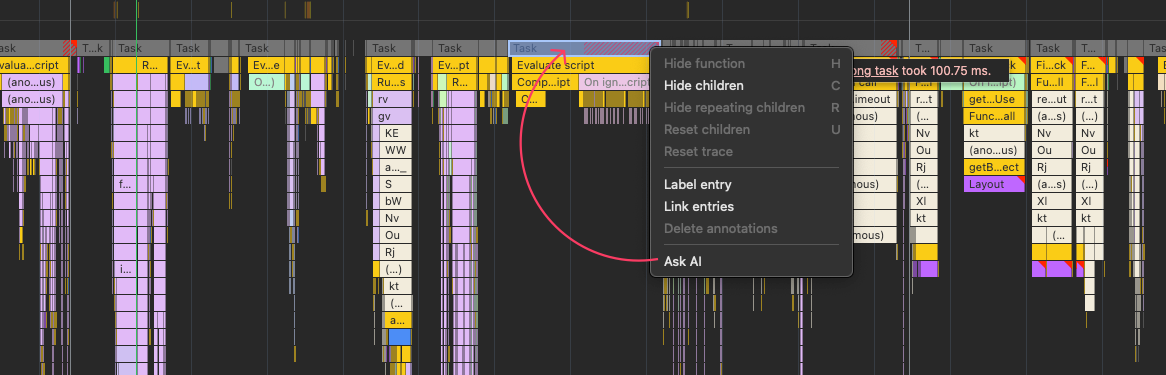Click the bW function entry
The image size is (1166, 375).
click(x=396, y=201)
